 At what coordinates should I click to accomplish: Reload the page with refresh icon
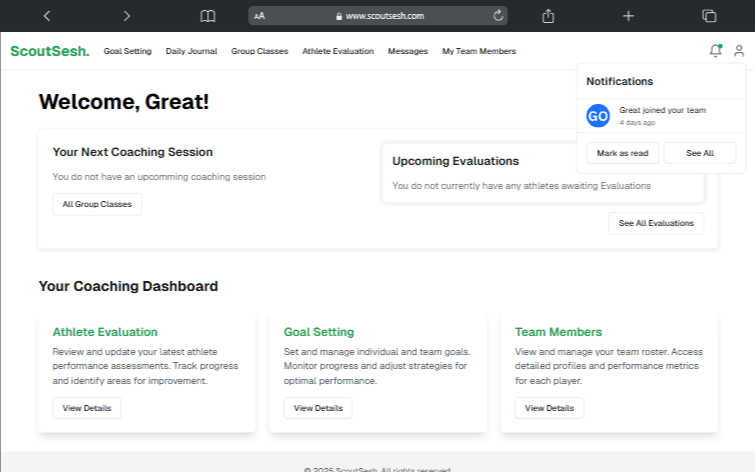click(x=498, y=16)
